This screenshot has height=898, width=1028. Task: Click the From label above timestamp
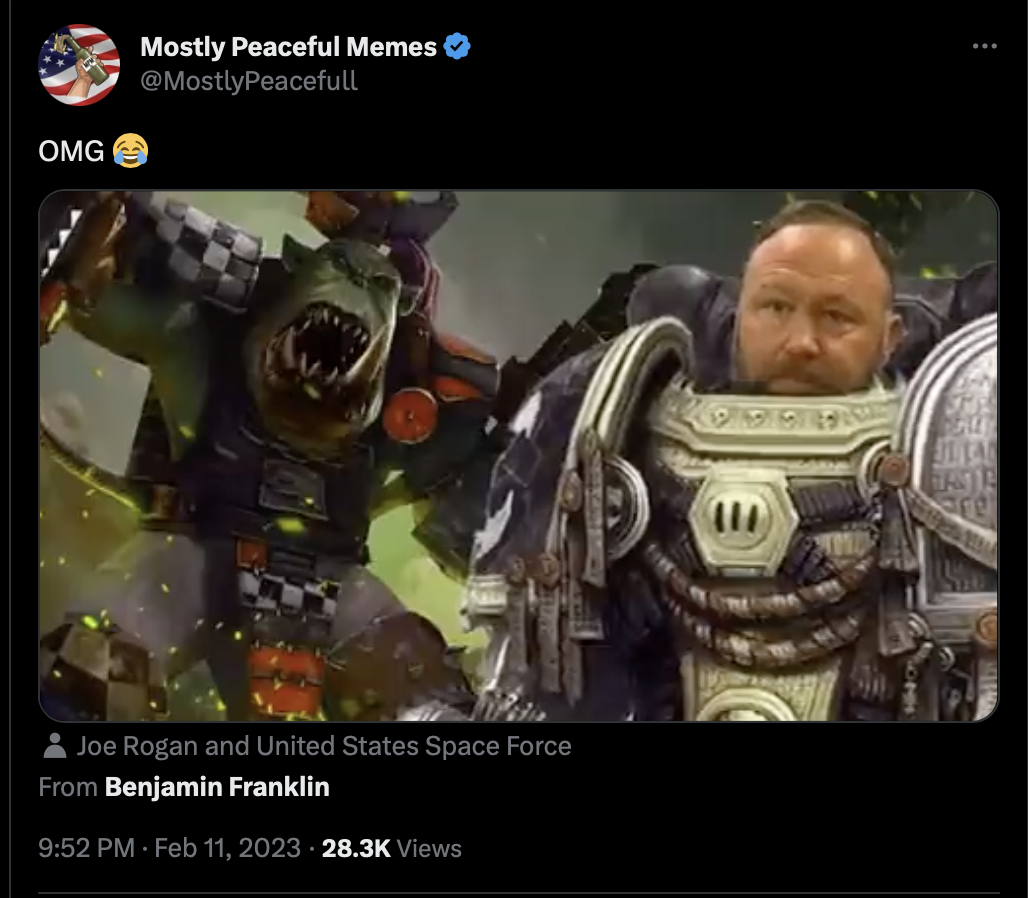(68, 787)
